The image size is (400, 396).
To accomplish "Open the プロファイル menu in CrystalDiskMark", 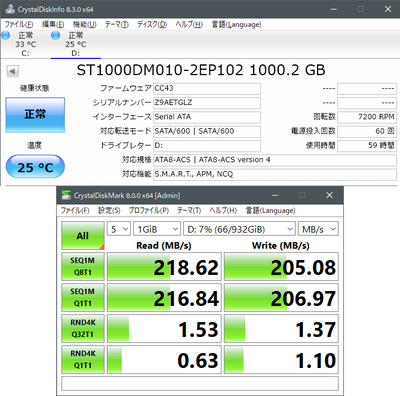I will click(149, 211).
